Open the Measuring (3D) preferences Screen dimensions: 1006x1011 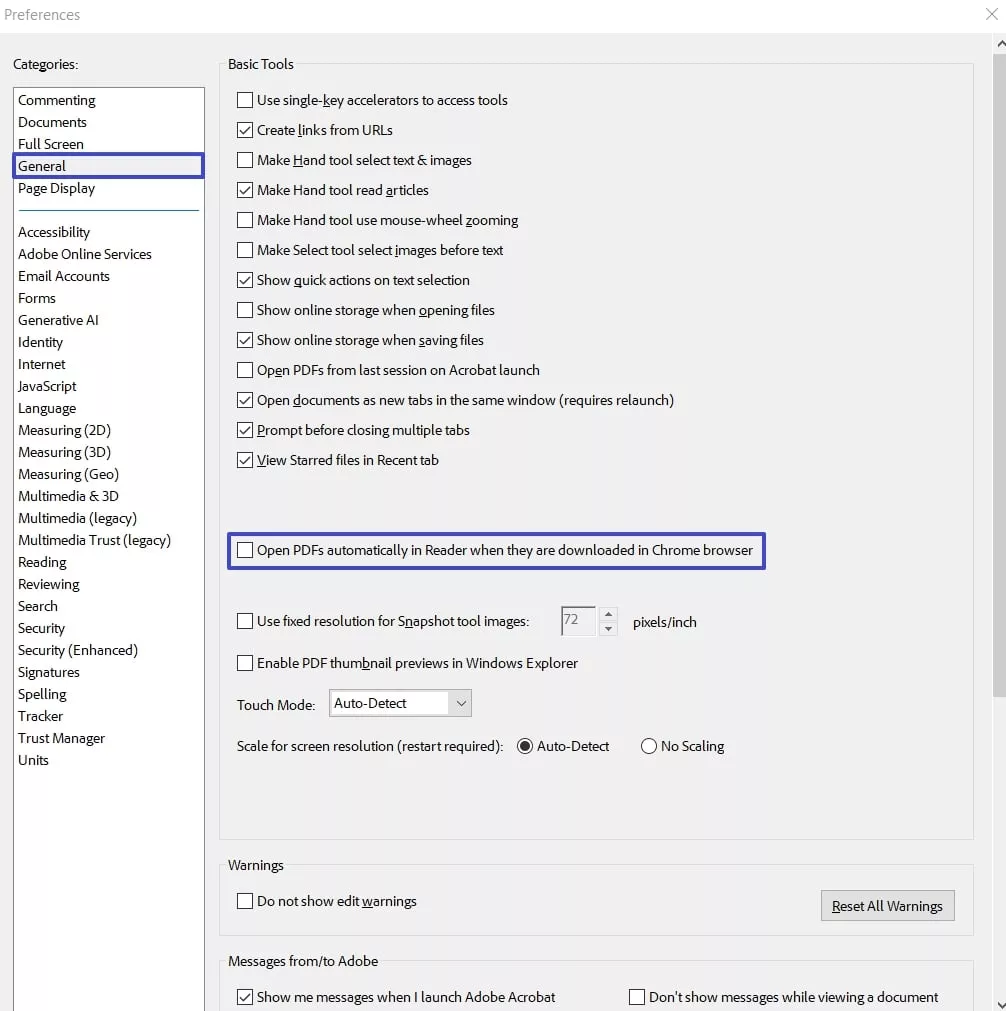coord(64,452)
